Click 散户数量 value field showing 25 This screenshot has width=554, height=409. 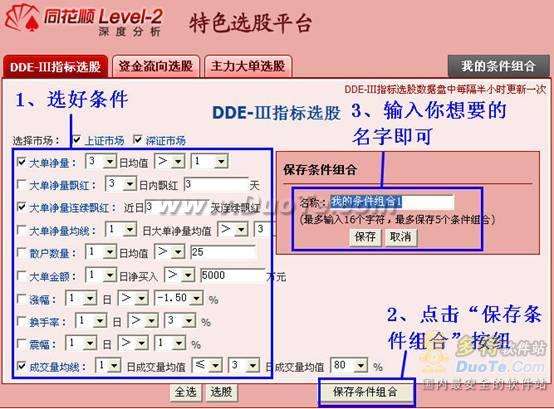223,252
